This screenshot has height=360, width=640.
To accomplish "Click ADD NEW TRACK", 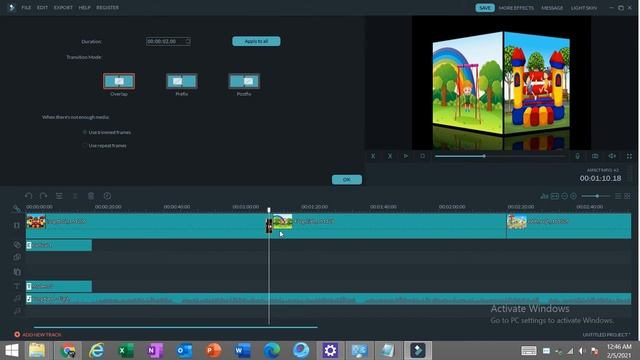I will click(38, 334).
